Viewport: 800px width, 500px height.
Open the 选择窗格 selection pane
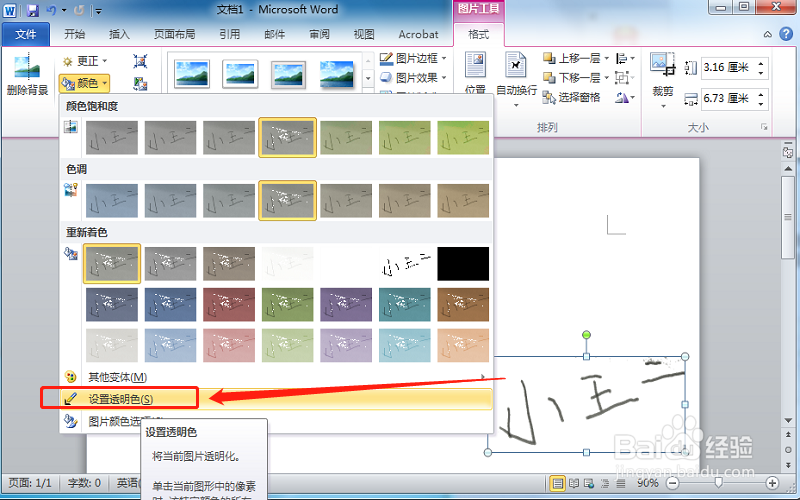571,97
